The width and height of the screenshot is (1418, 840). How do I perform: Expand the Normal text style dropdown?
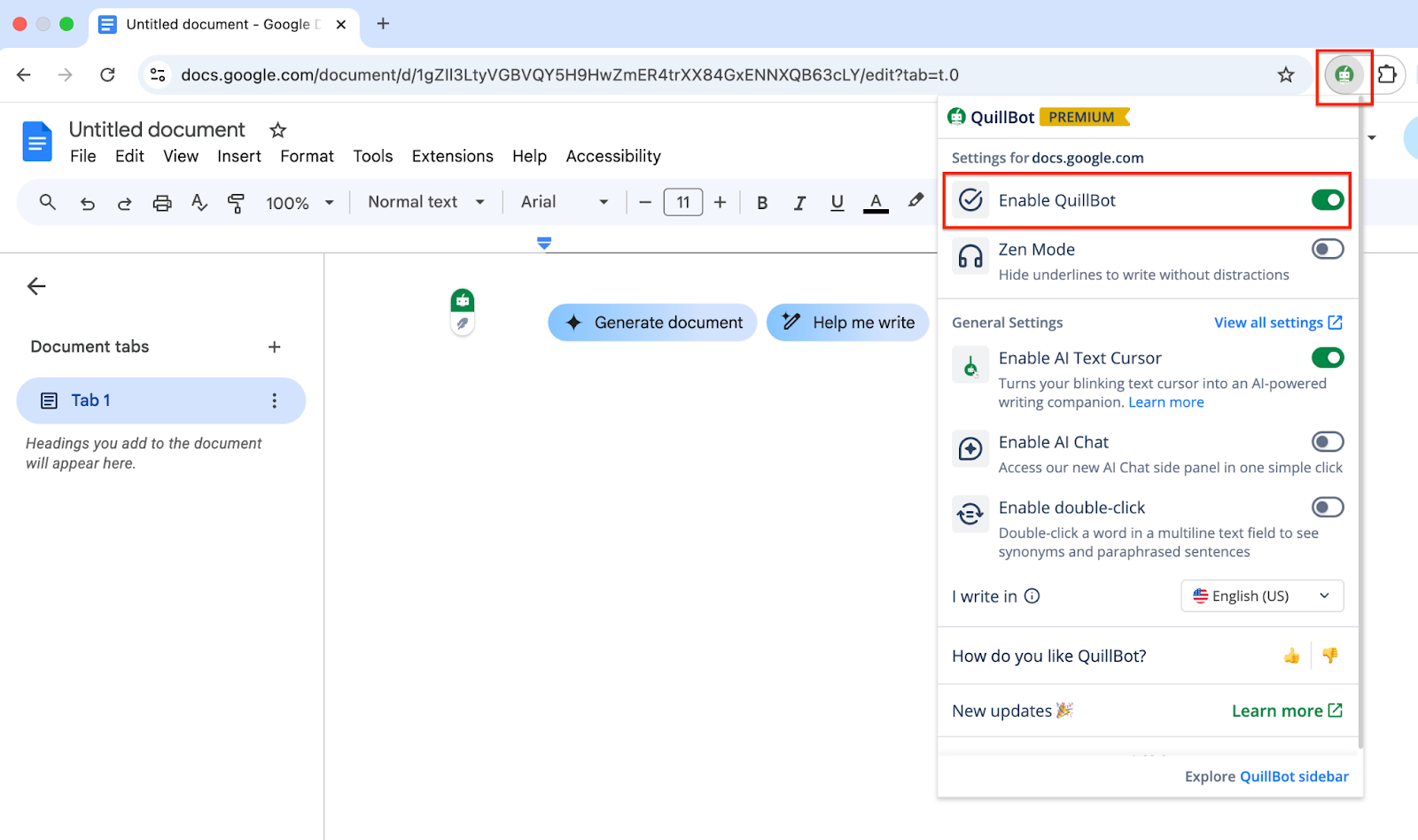[426, 202]
